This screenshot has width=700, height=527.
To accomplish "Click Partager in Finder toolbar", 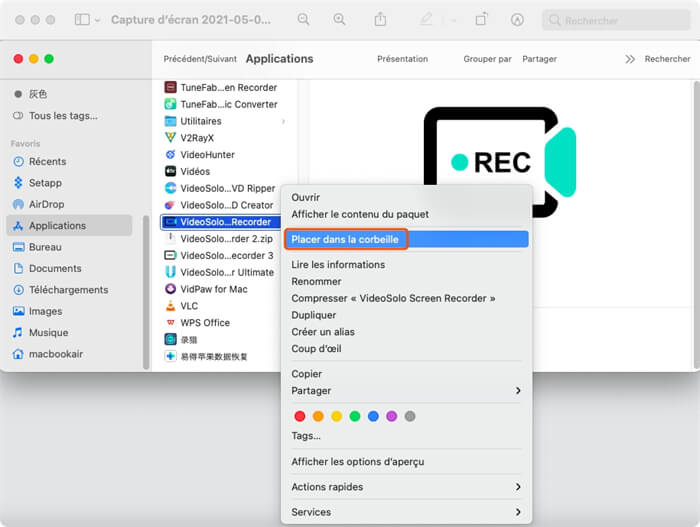I will click(539, 59).
